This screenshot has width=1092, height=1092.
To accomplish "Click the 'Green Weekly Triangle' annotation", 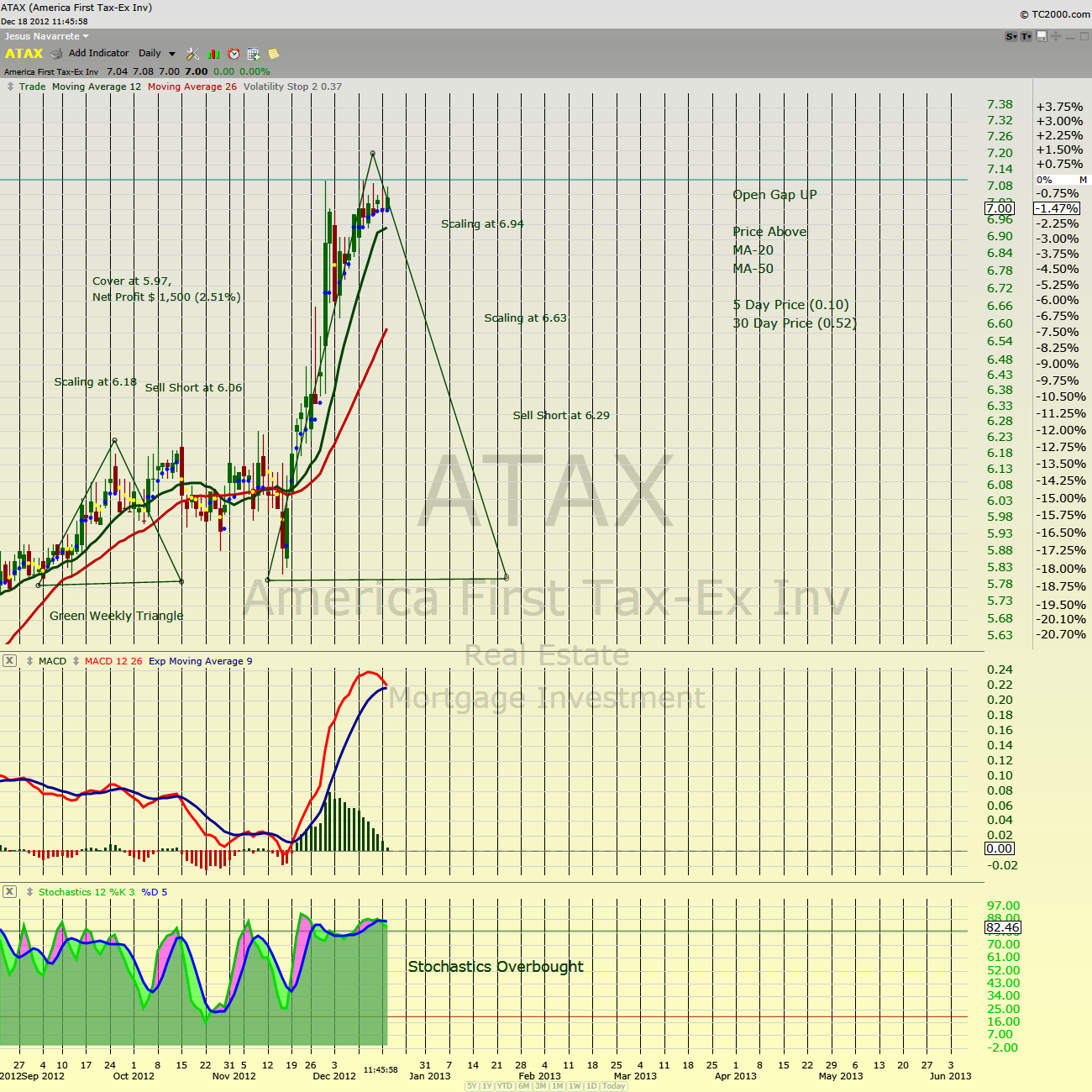I will click(116, 616).
